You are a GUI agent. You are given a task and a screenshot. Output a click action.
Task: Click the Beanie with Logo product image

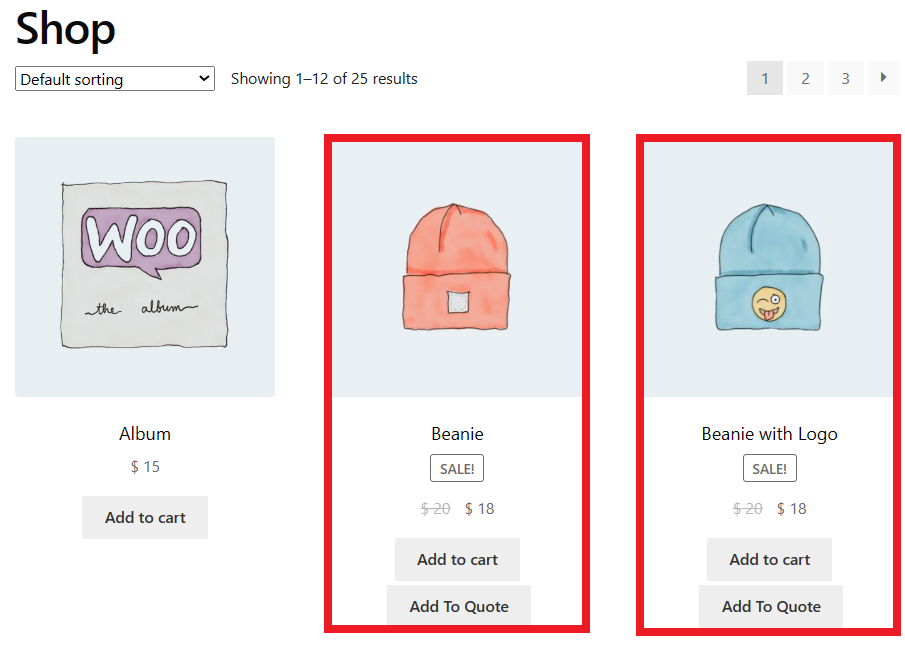(x=768, y=266)
